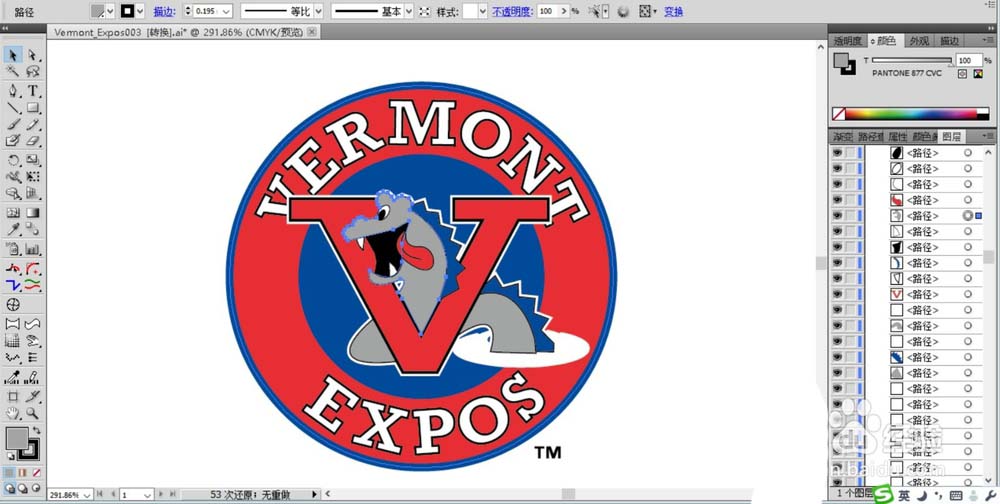
Task: Click the recolor artwork wheel icon in the top bar
Action: point(622,11)
